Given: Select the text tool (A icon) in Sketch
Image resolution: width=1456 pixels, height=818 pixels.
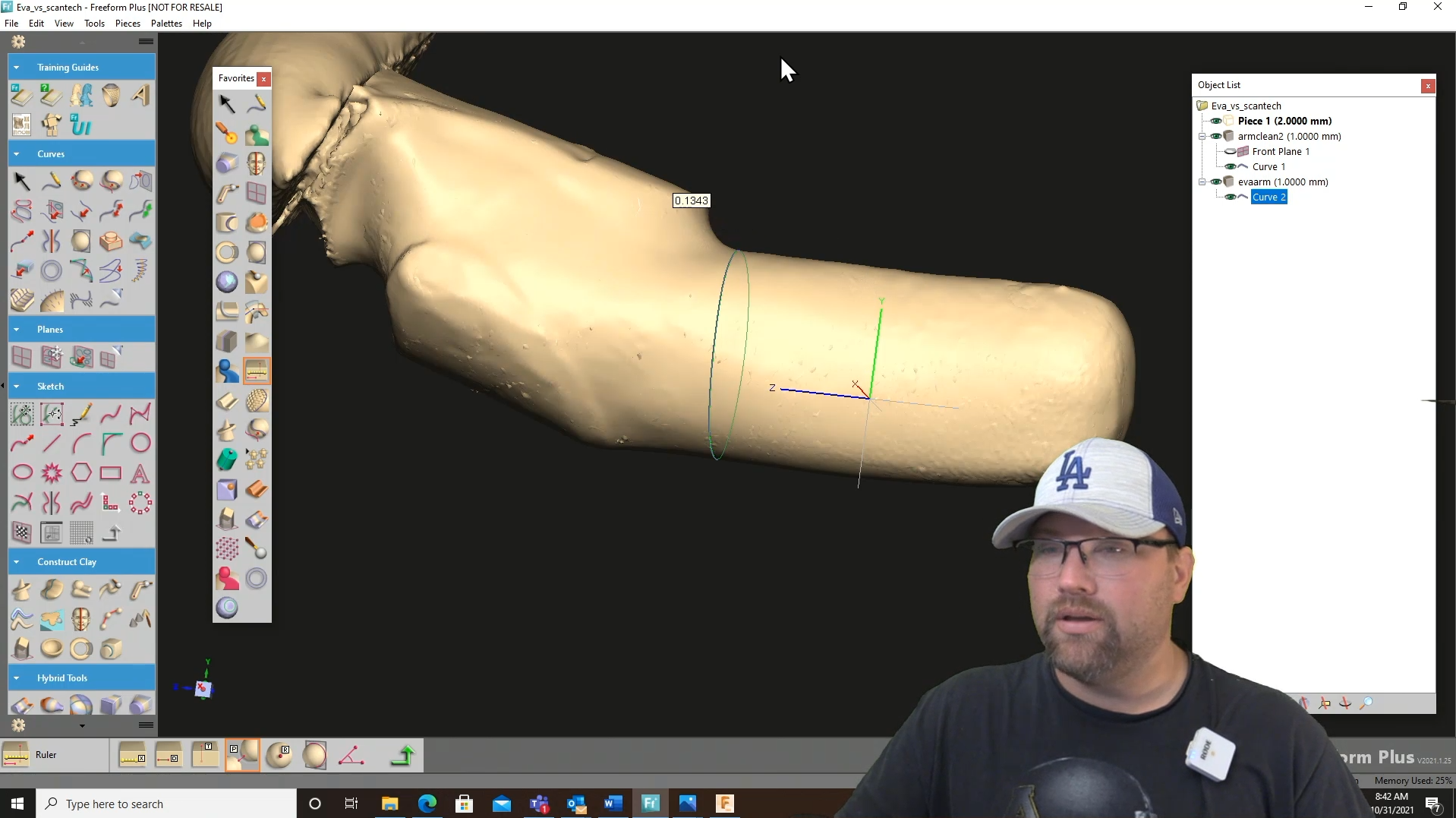Looking at the screenshot, I should 140,472.
